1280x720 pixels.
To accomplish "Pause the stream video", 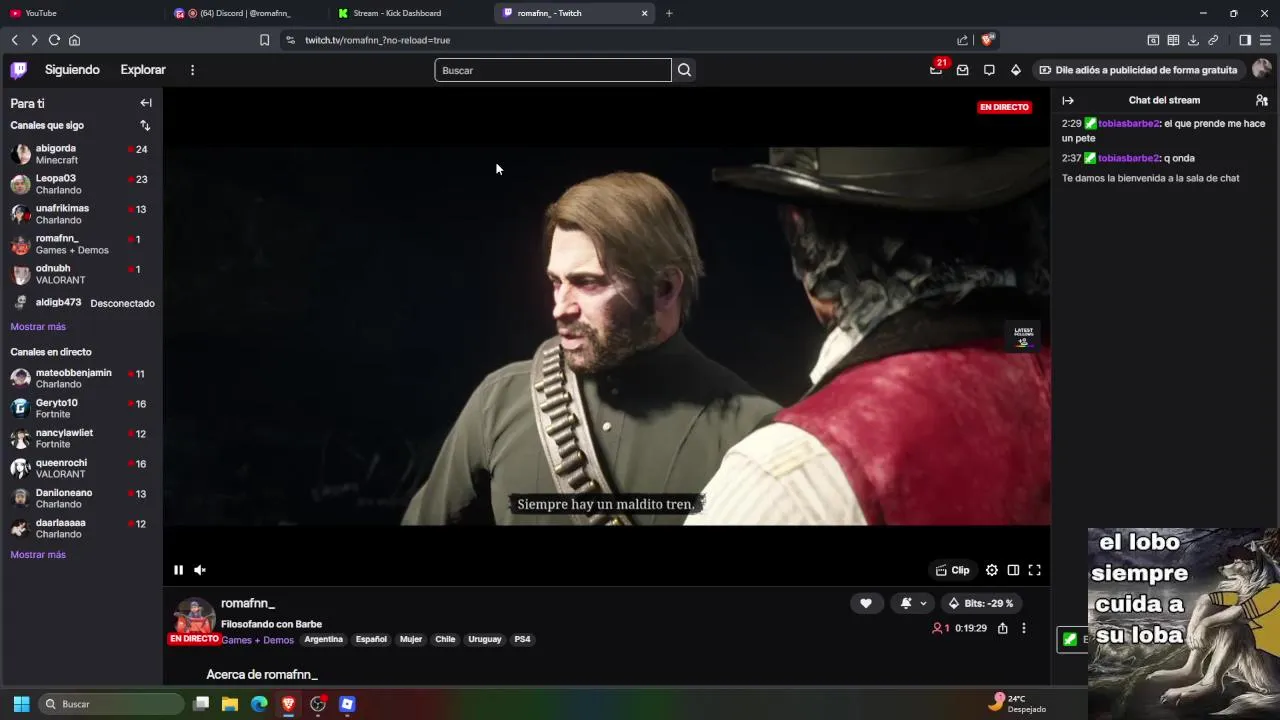I will pyautogui.click(x=178, y=570).
